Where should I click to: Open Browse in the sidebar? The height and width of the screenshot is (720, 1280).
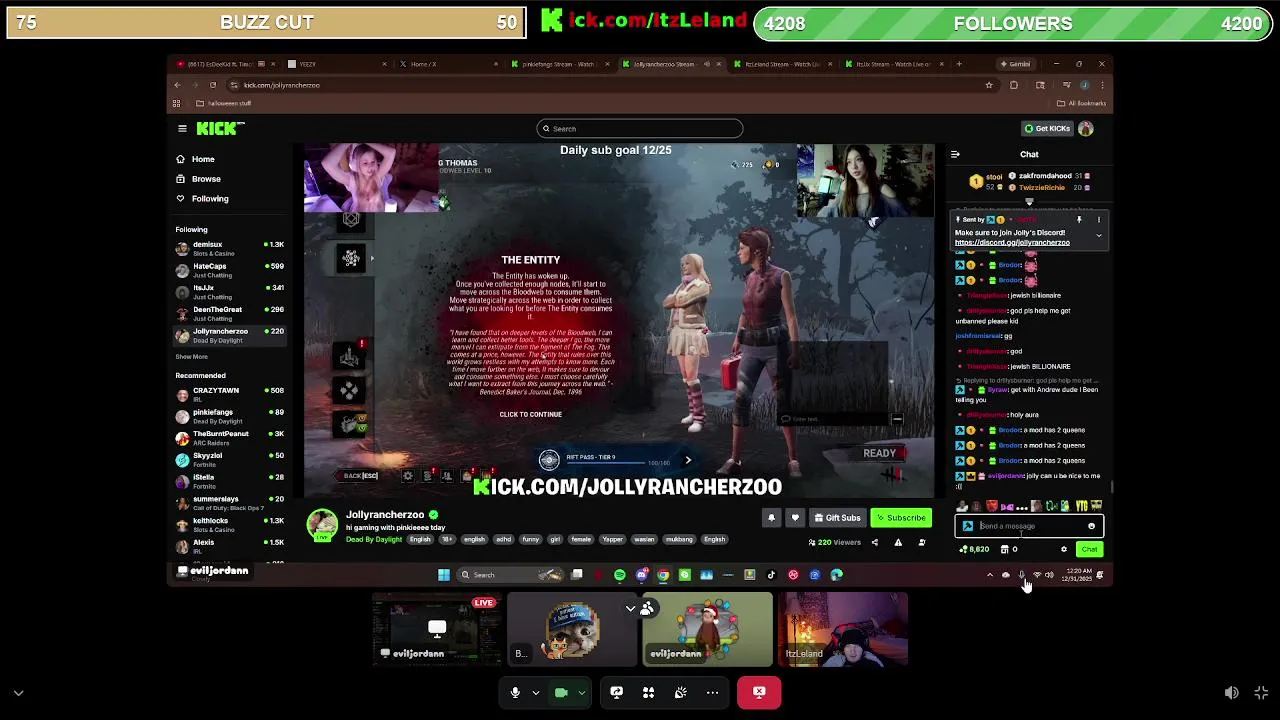[x=197, y=179]
